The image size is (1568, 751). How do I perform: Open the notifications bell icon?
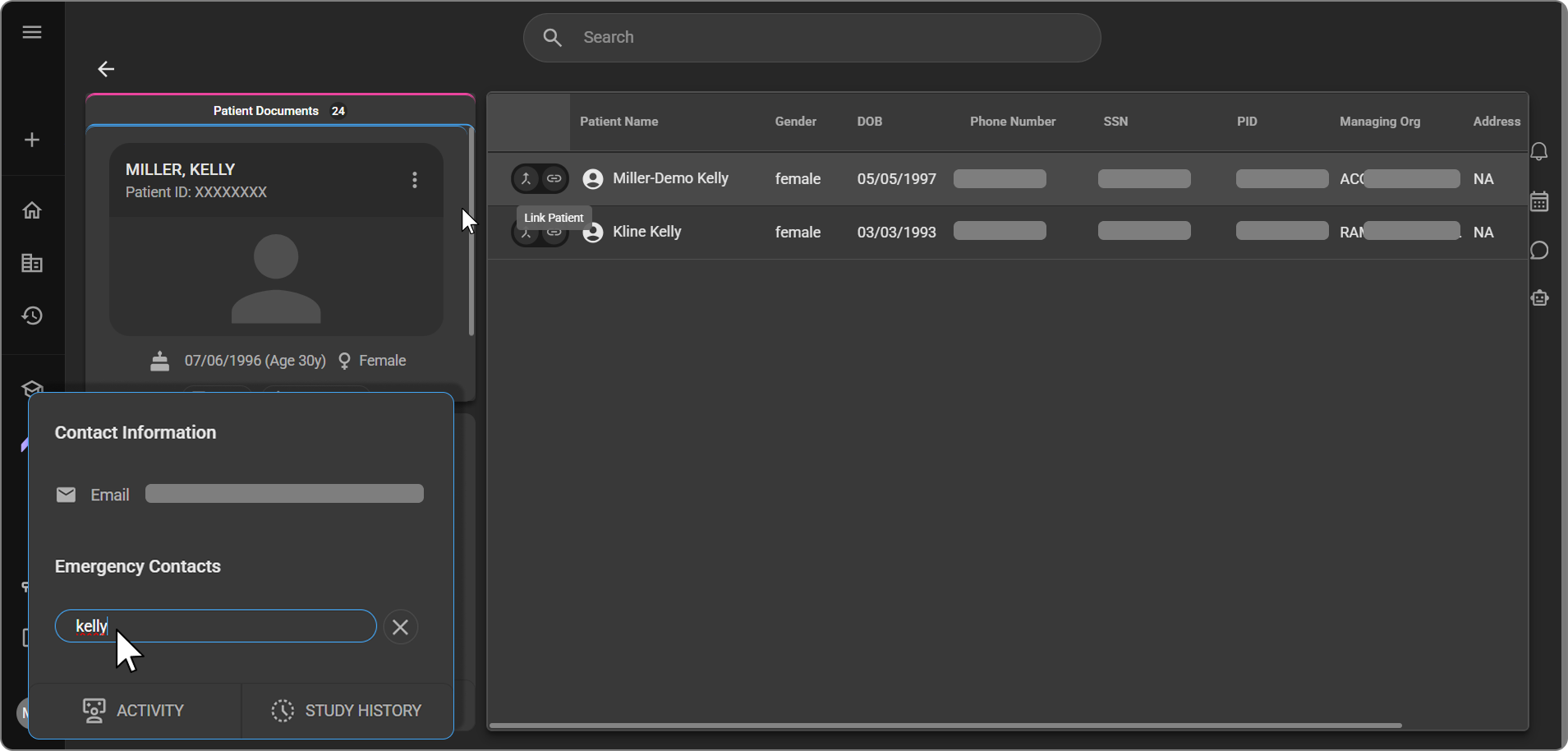(1539, 152)
